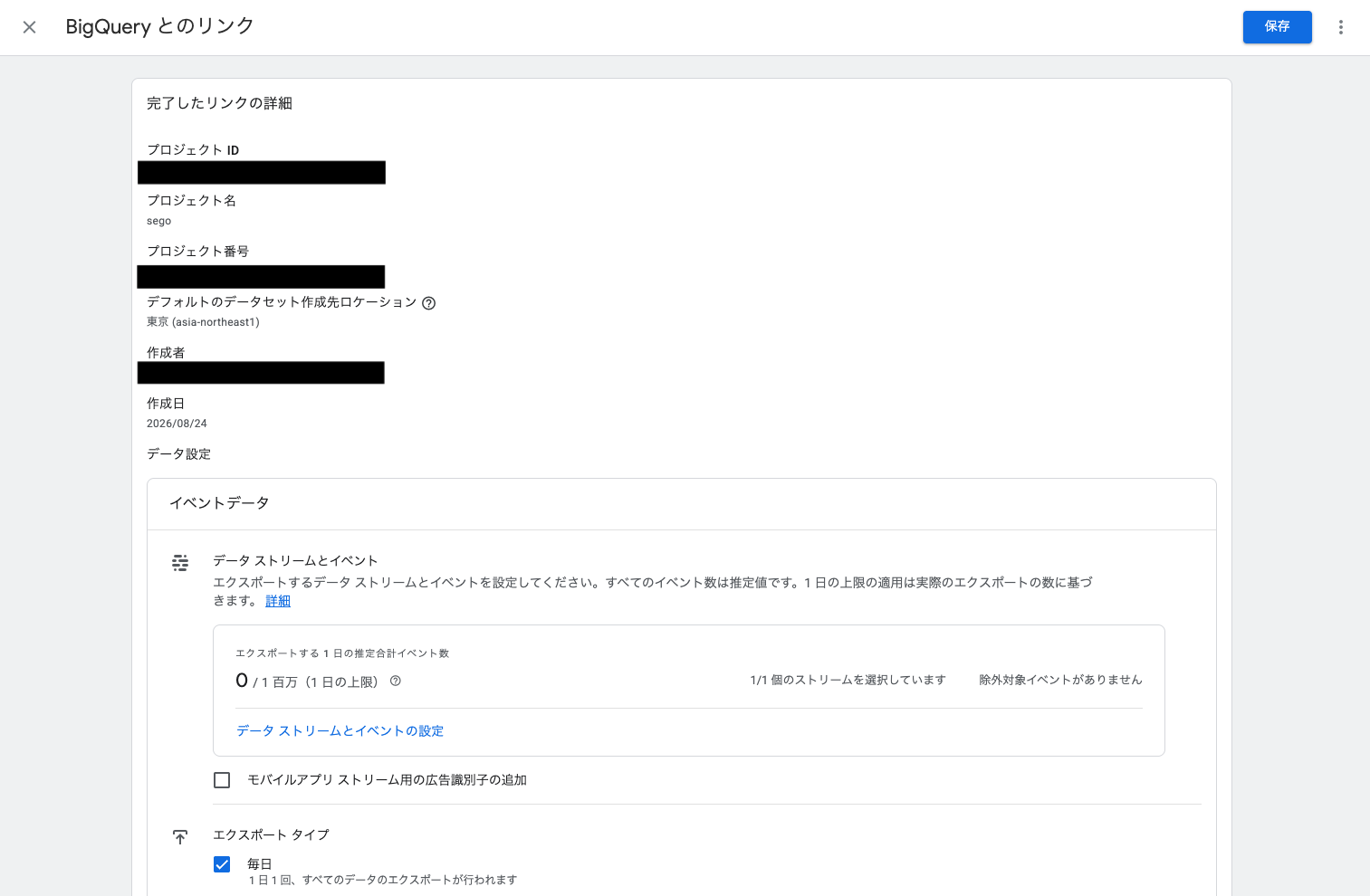Click the プロジェクト番号 label
The width and height of the screenshot is (1370, 896).
[197, 252]
